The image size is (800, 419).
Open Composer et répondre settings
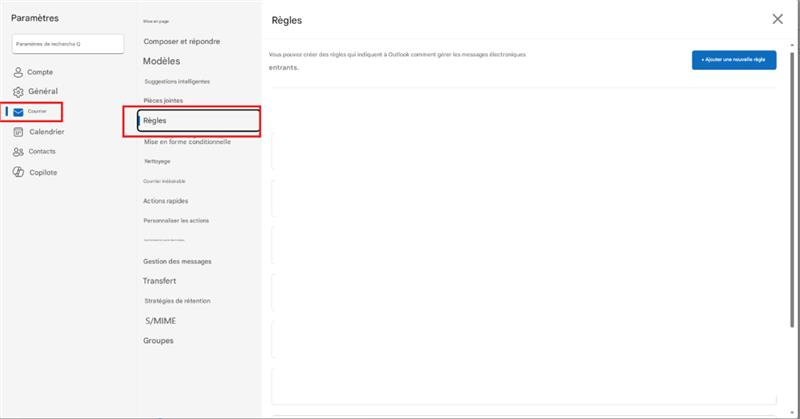click(182, 41)
